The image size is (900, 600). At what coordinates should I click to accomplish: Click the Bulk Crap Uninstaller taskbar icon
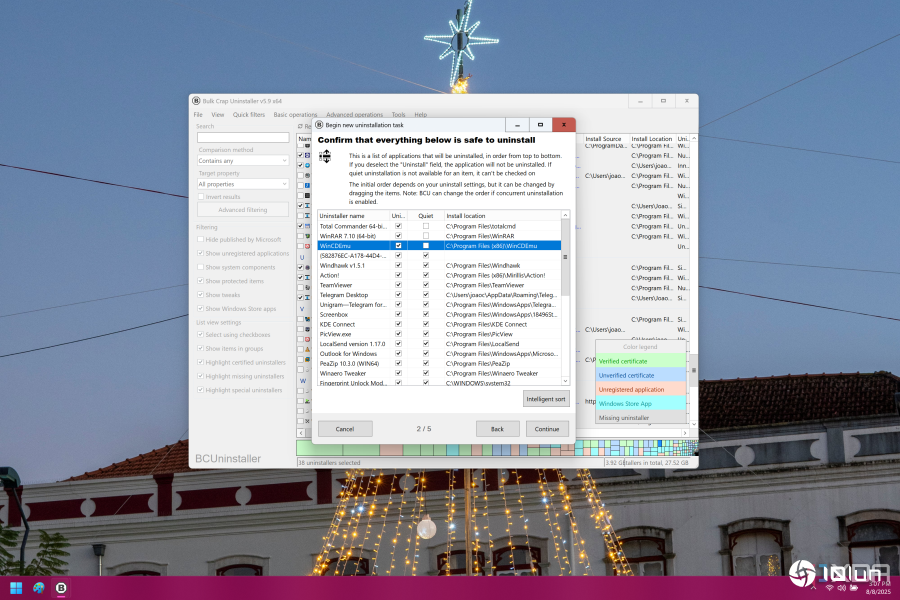point(61,587)
